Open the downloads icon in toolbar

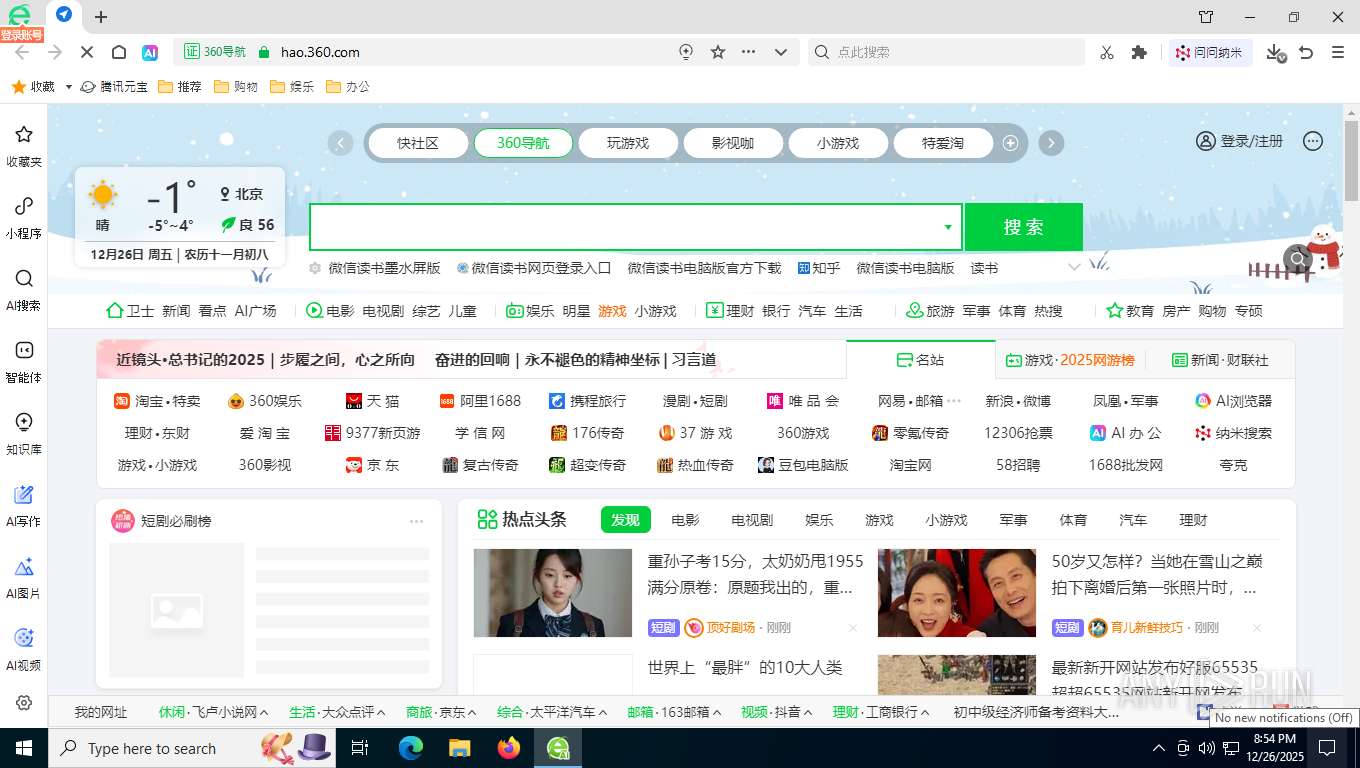pos(1275,52)
